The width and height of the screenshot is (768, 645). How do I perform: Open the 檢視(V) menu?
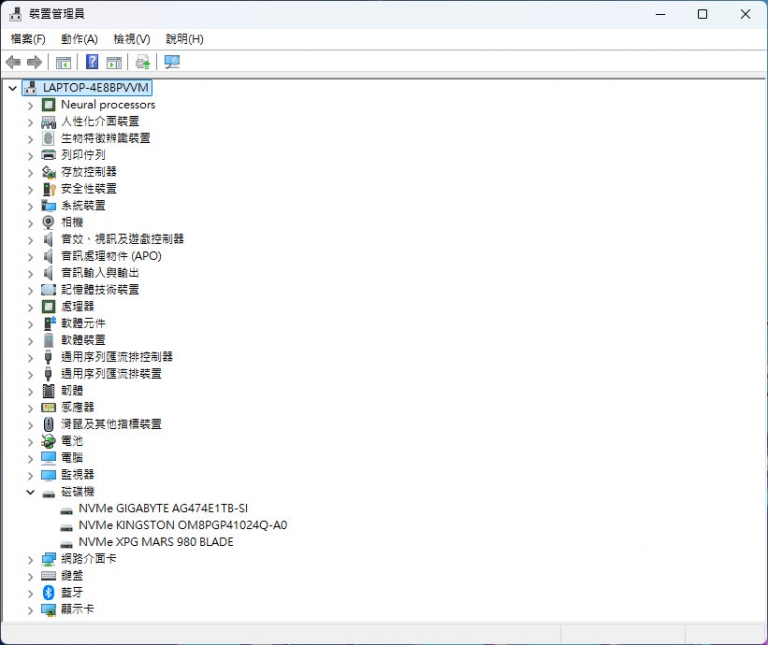132,39
